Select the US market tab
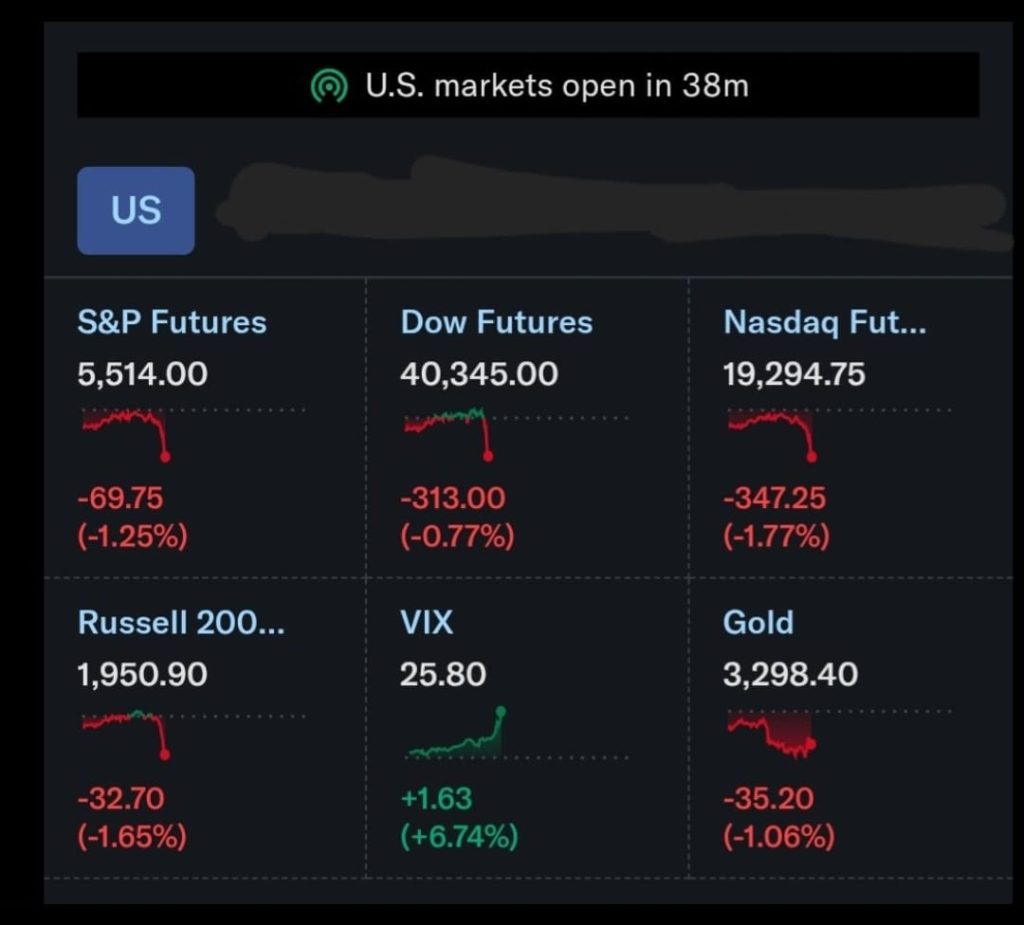1024x925 pixels. pyautogui.click(x=136, y=211)
